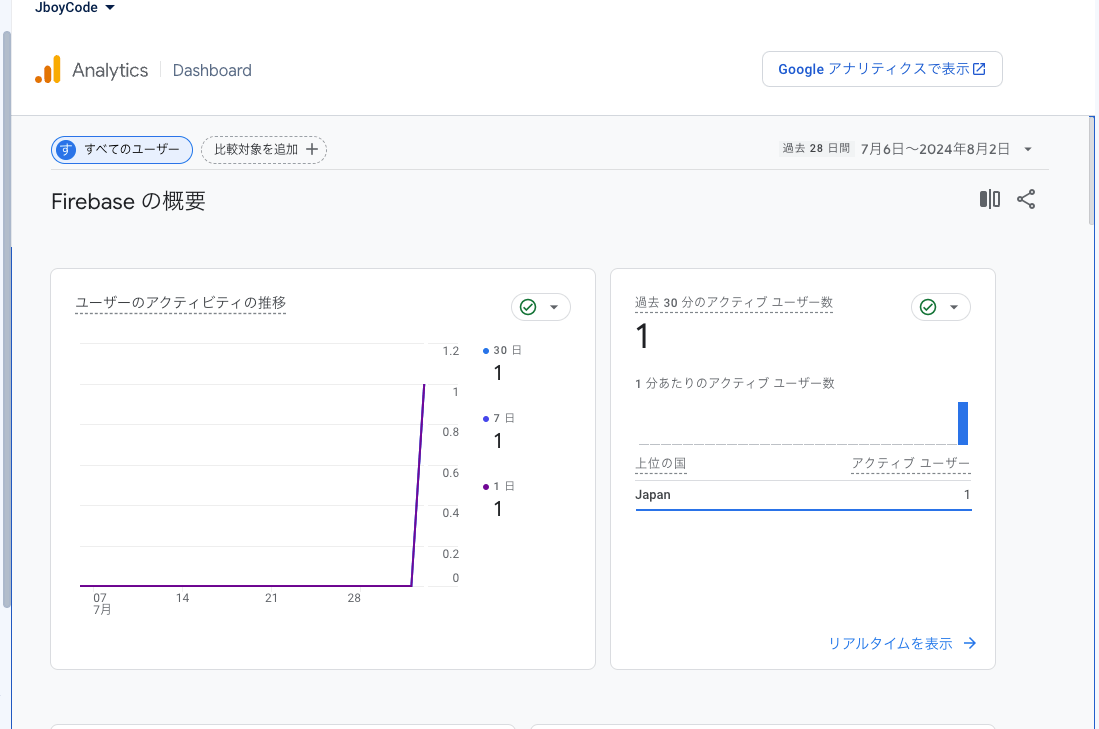Click the arrow icon next to 'リアルタイムを表示'
Screen dimensions: 1099x729
pyautogui.click(x=970, y=643)
